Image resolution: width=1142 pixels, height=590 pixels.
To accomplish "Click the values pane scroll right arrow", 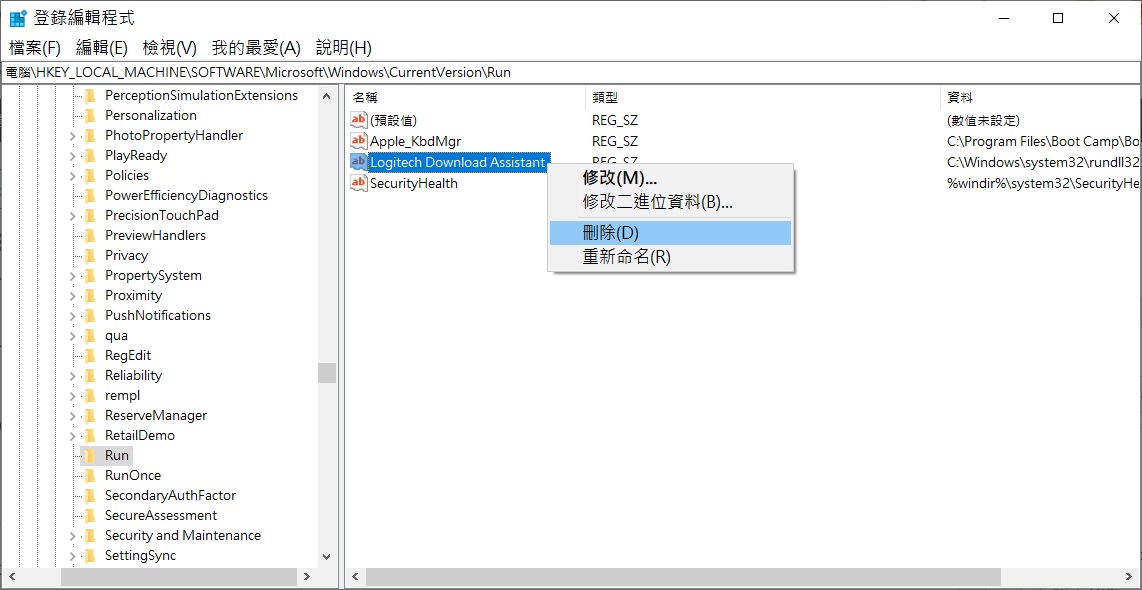I will pyautogui.click(x=1131, y=577).
